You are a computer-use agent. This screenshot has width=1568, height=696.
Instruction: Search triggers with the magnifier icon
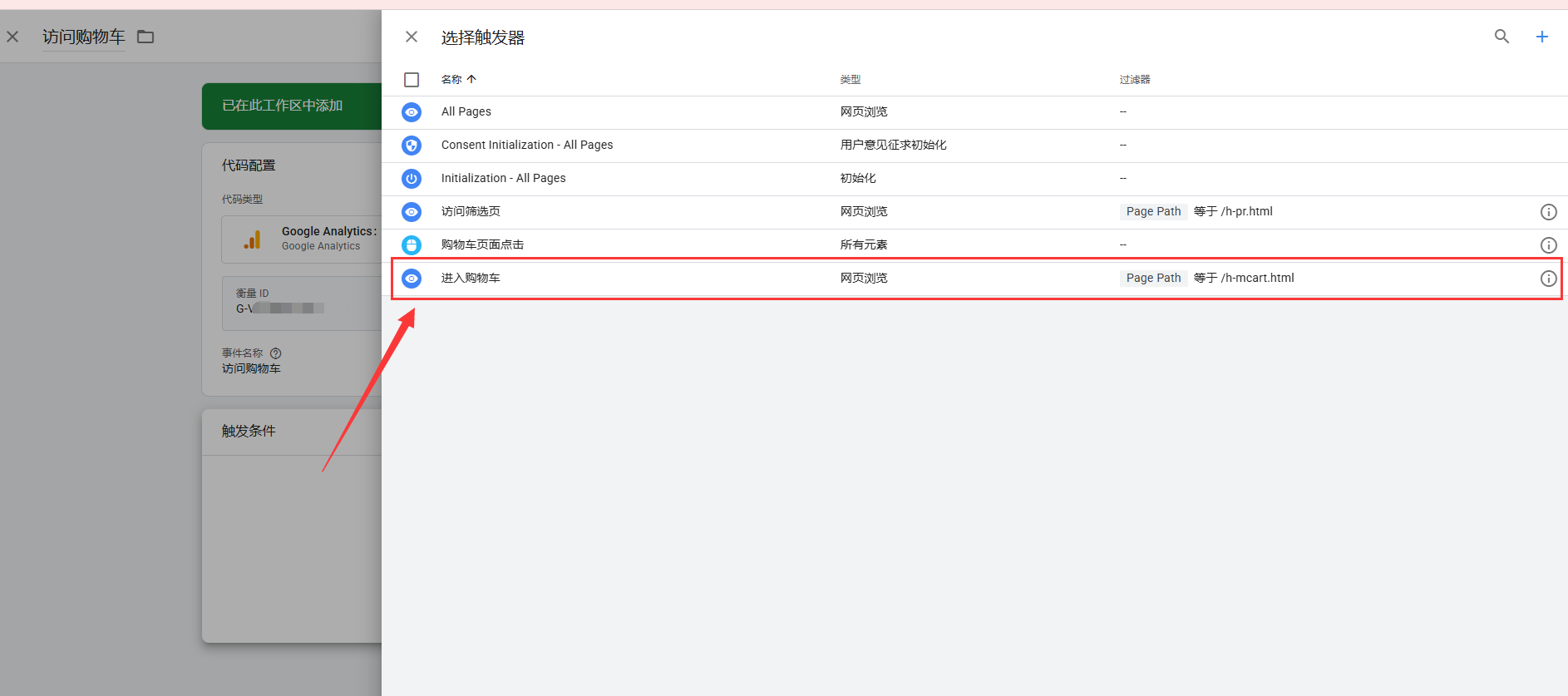(1501, 37)
